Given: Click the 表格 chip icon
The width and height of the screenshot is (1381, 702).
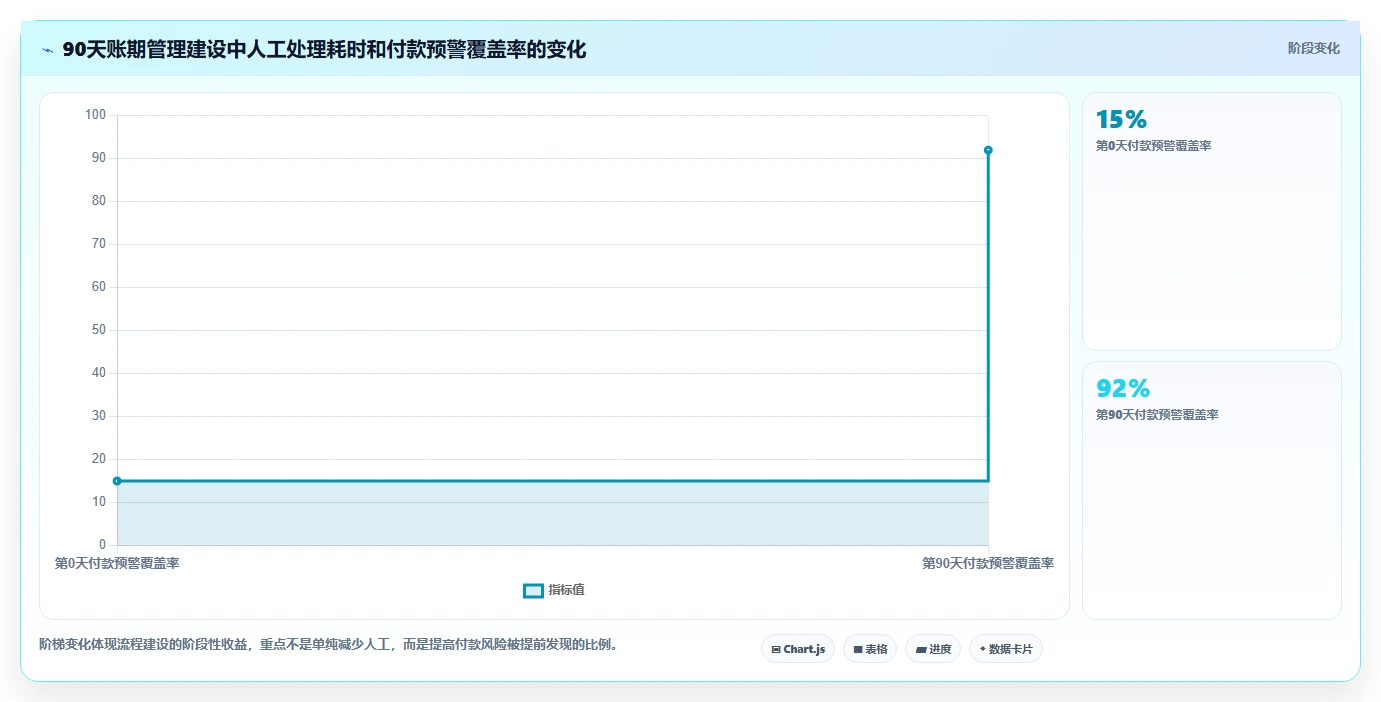Looking at the screenshot, I should point(858,650).
